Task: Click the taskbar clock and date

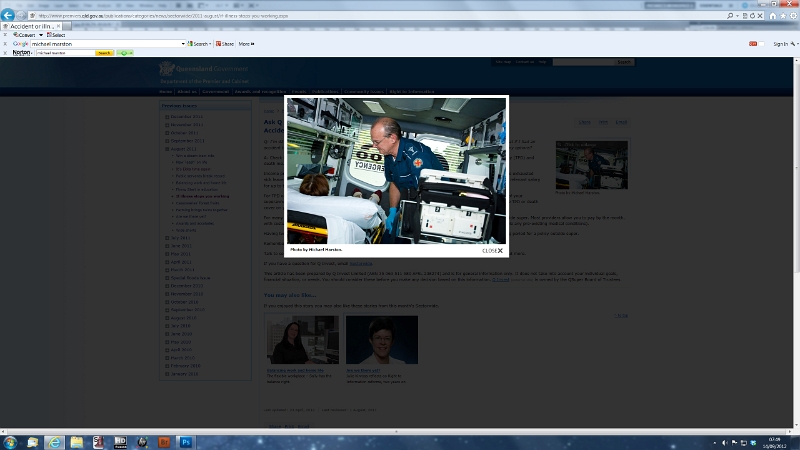Action: 774,442
